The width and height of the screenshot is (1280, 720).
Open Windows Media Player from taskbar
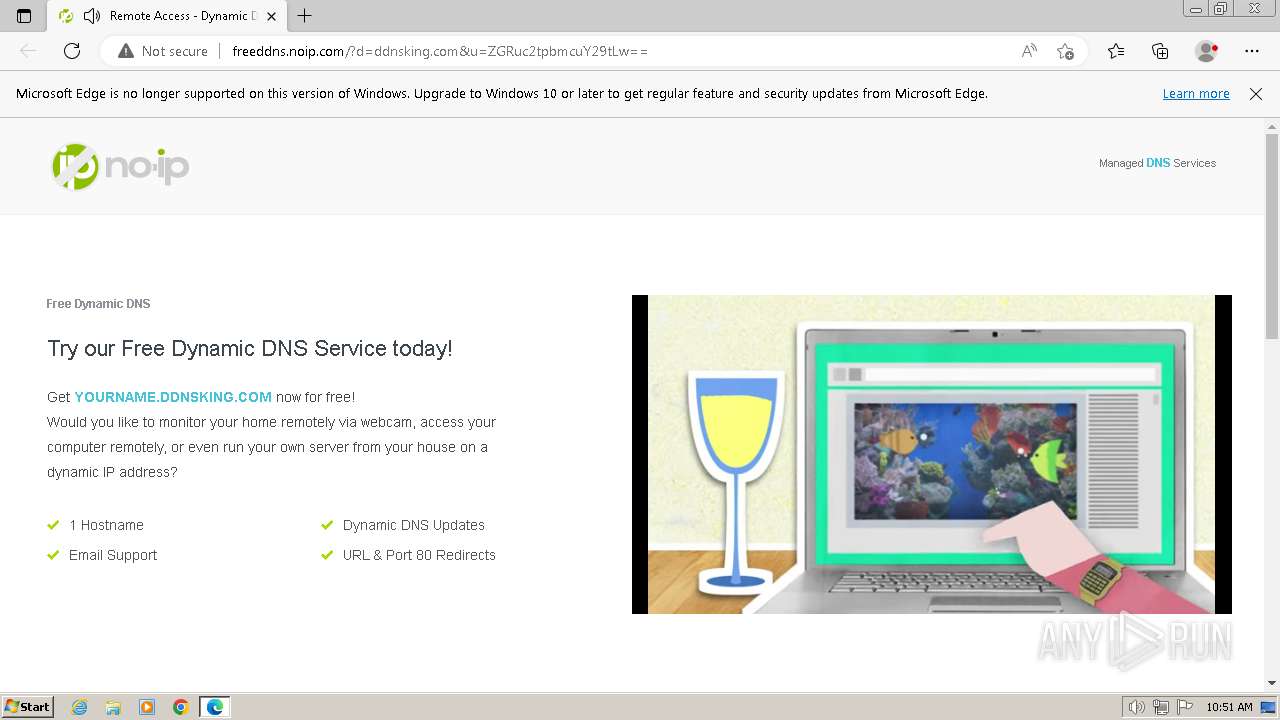[x=147, y=707]
